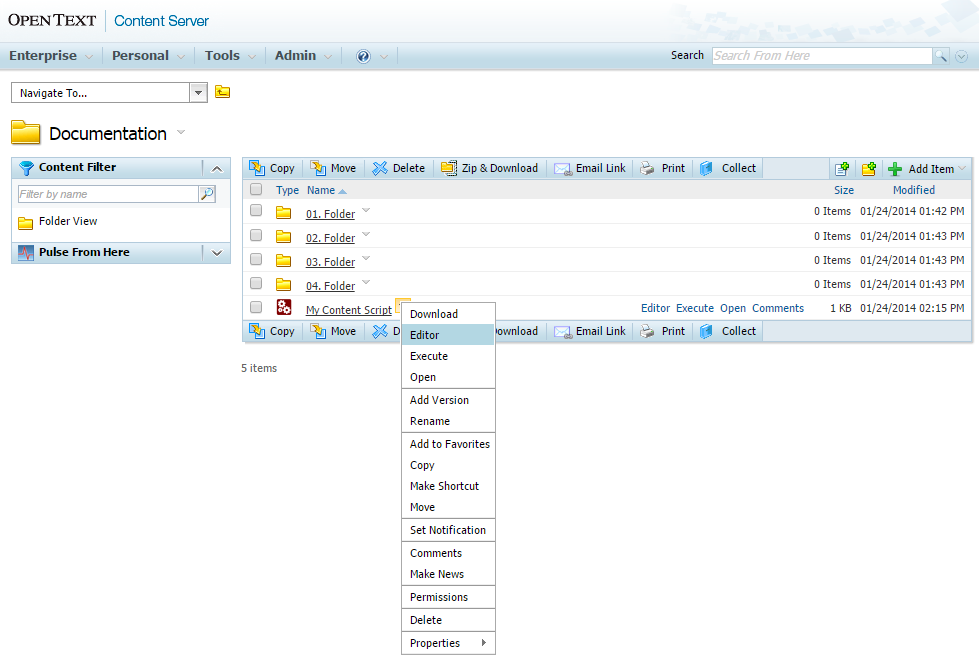The image size is (979, 660).
Task: Click the search magnifier icon in header
Action: click(940, 56)
